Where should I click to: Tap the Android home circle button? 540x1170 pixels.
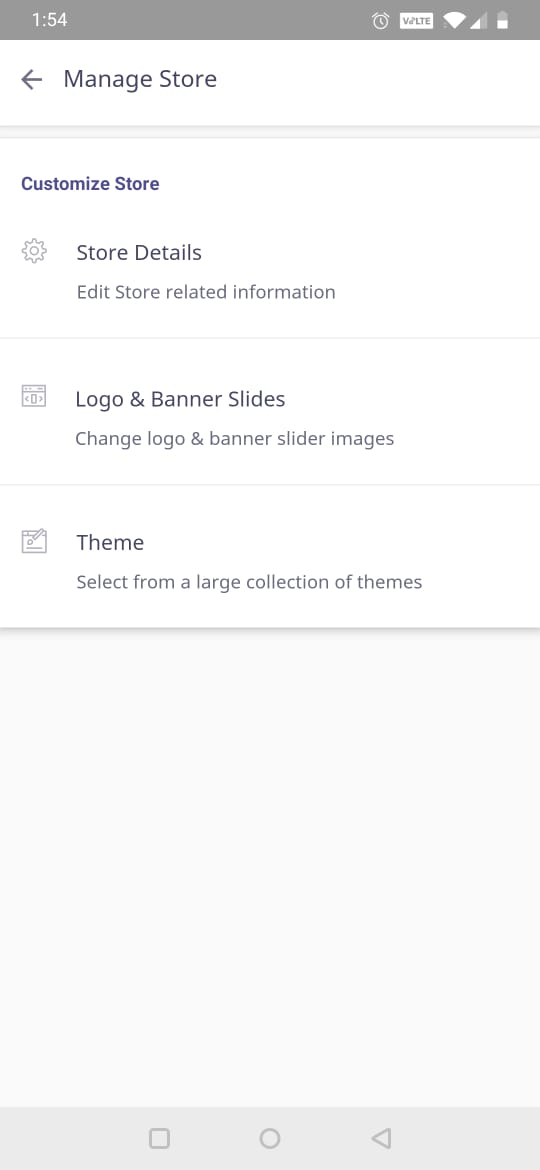pos(269,1138)
